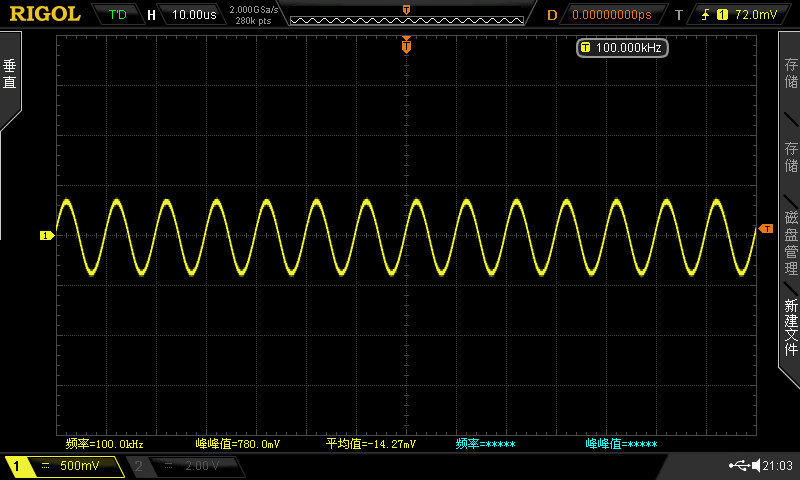Click the trigger position T marker atop graticule
Screen dimensions: 800x480
click(x=406, y=45)
